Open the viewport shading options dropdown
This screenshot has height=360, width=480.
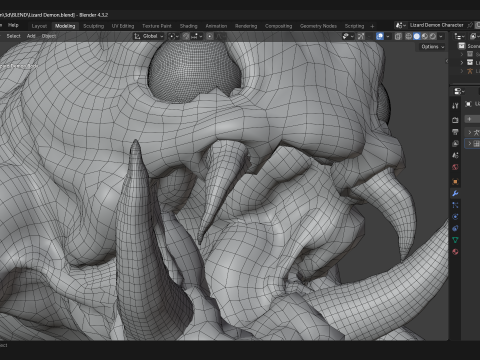[441, 36]
